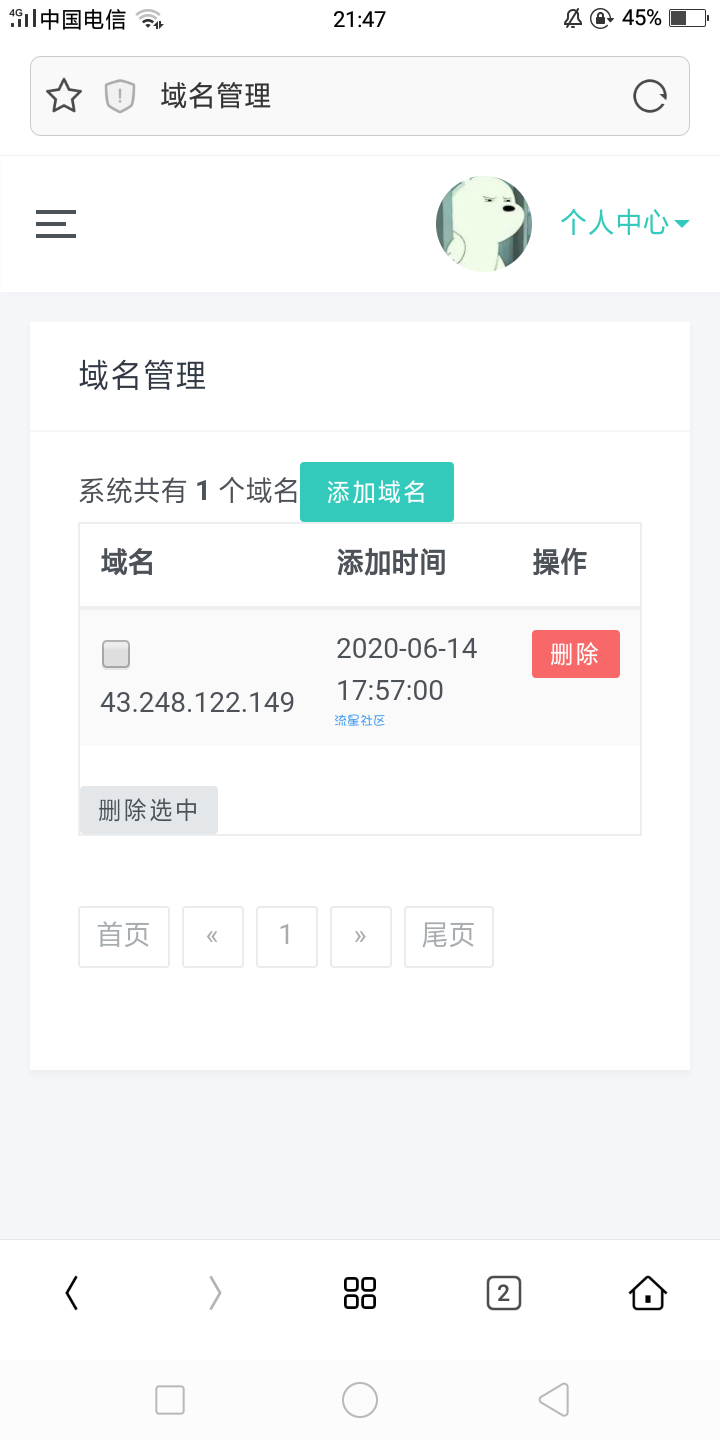Go to 首页 pagination item
This screenshot has width=720, height=1440.
point(124,936)
